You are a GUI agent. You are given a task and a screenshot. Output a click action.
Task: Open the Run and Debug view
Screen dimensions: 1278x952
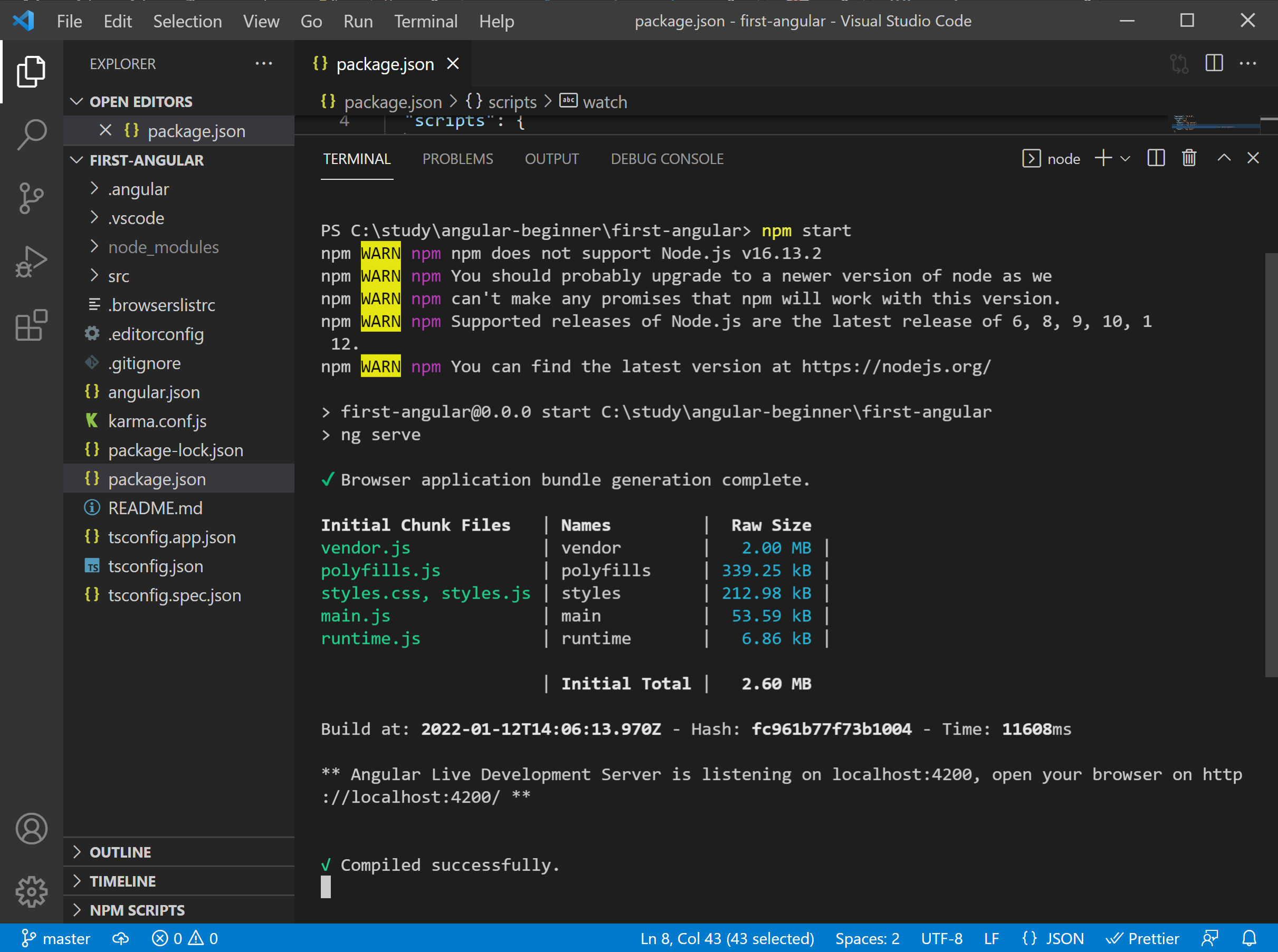coord(32,262)
